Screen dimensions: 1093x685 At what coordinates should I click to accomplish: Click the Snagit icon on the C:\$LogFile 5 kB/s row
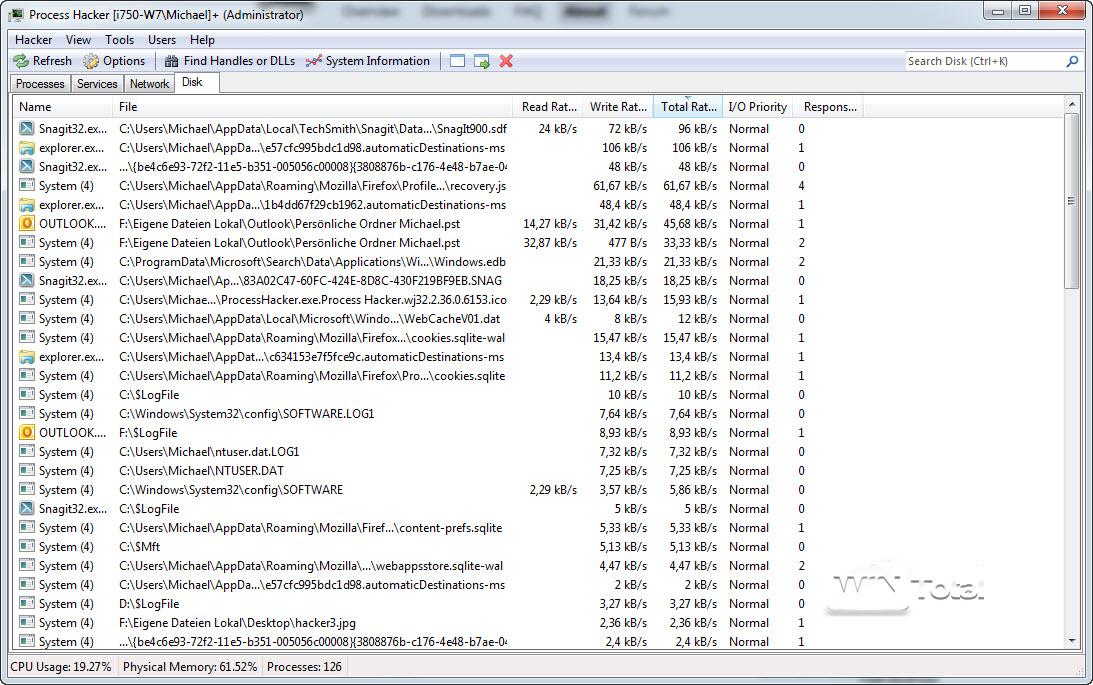point(26,509)
